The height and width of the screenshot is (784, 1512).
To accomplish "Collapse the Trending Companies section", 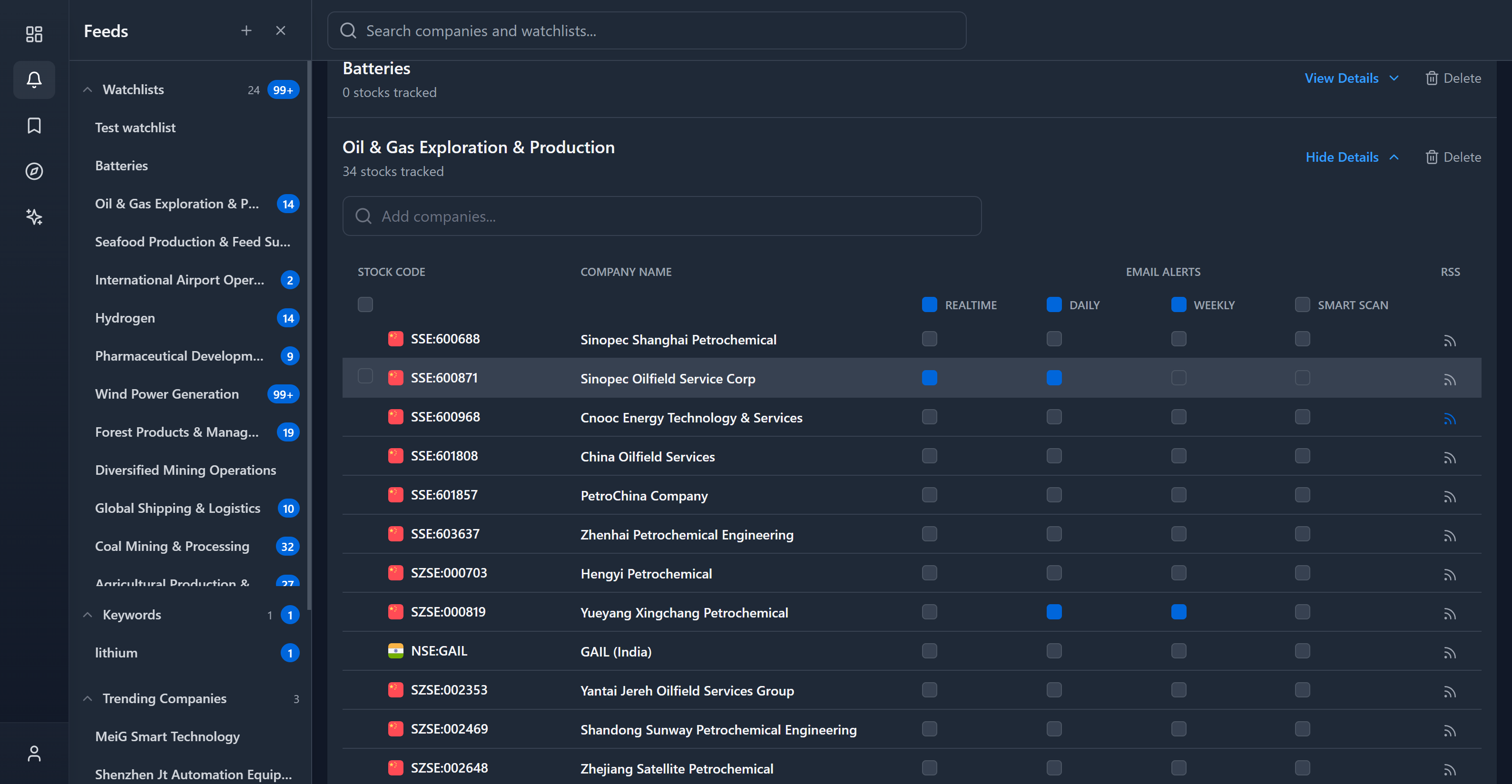I will pos(88,698).
